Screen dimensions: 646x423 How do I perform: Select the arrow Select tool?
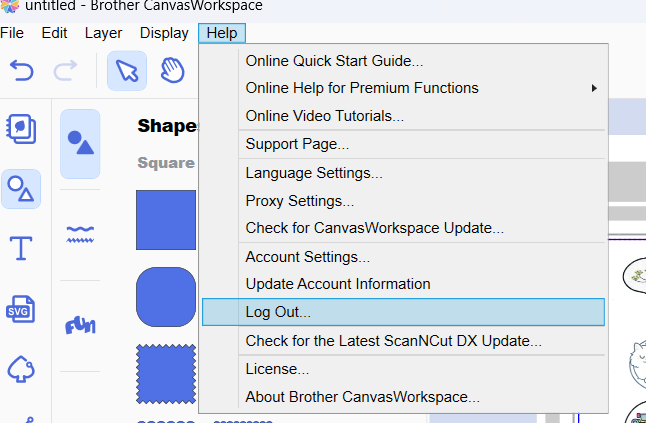127,71
